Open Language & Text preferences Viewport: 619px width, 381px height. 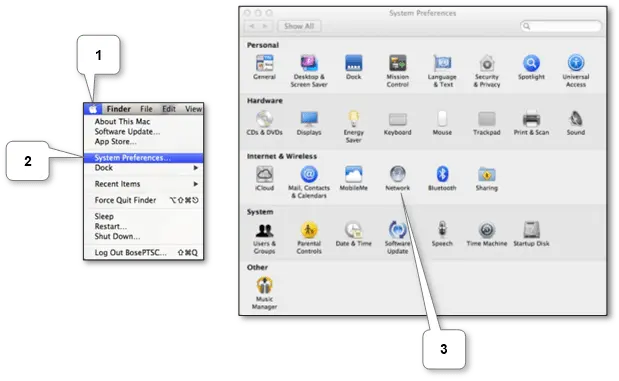pyautogui.click(x=442, y=71)
